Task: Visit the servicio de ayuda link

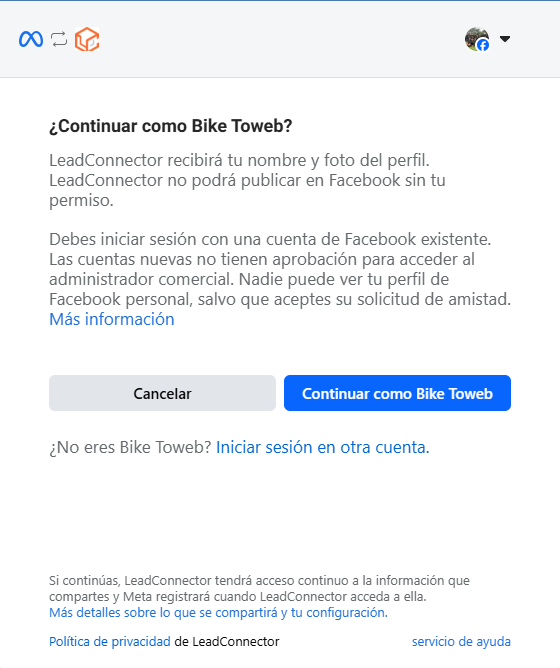Action: coord(461,642)
